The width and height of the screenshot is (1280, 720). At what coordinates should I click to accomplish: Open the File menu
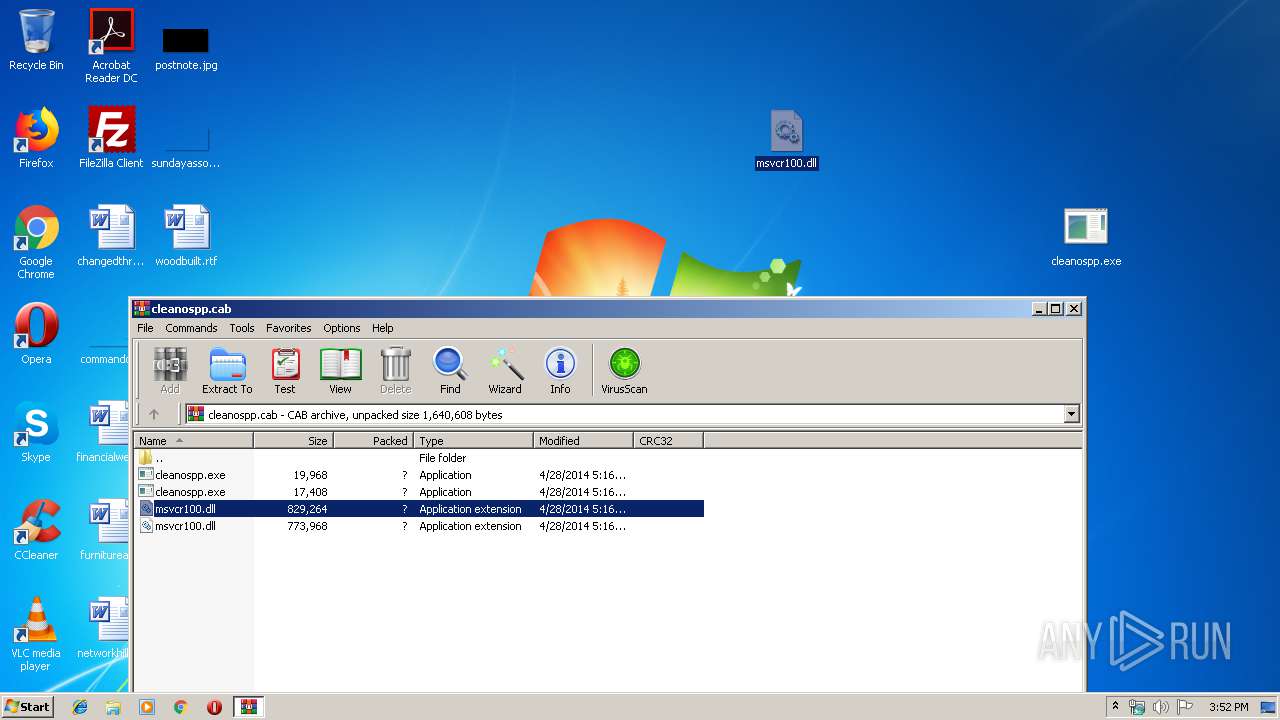(145, 328)
